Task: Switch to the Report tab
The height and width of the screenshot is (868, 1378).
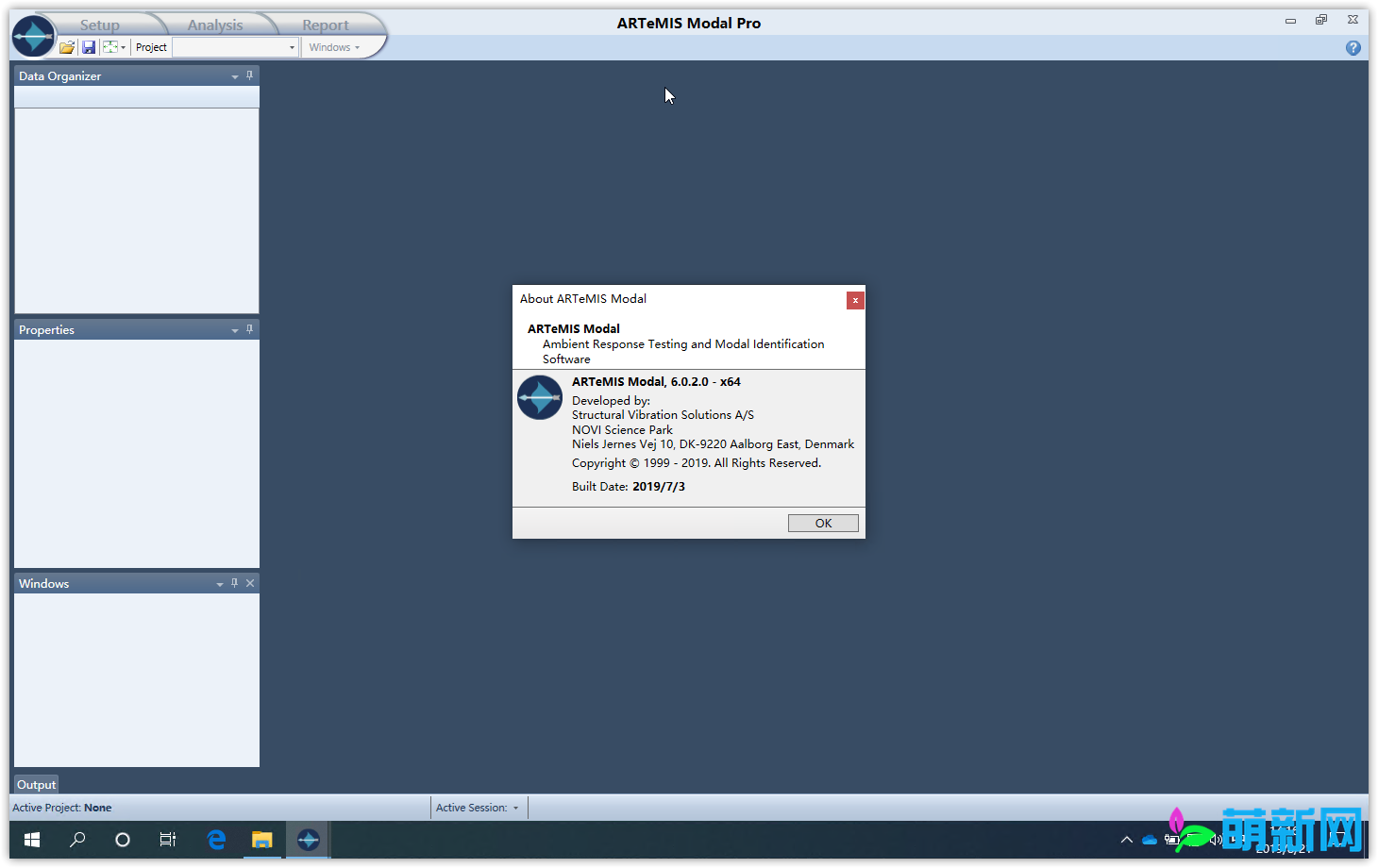Action: pyautogui.click(x=326, y=25)
